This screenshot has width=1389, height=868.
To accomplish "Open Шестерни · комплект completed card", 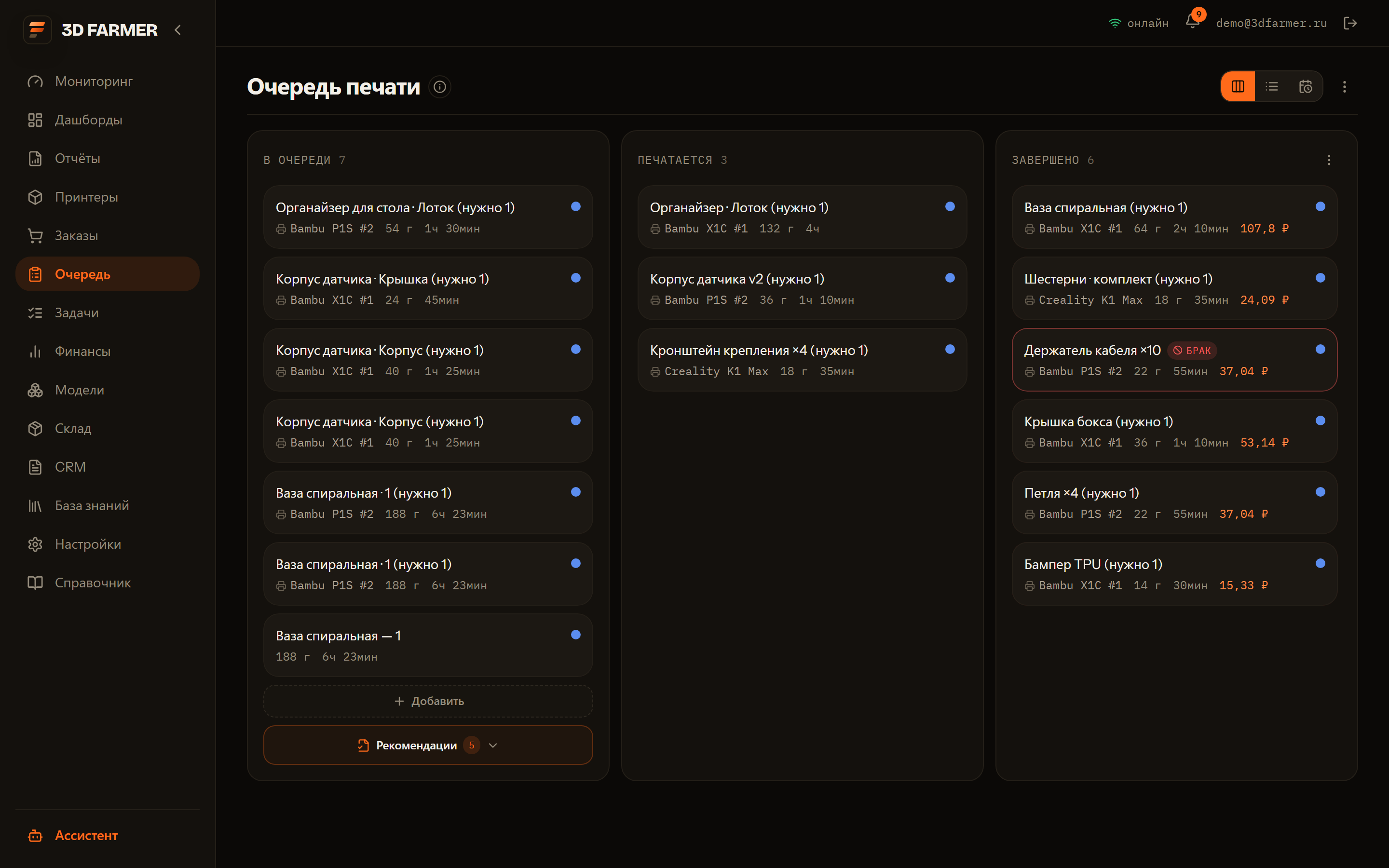I will click(x=1174, y=288).
